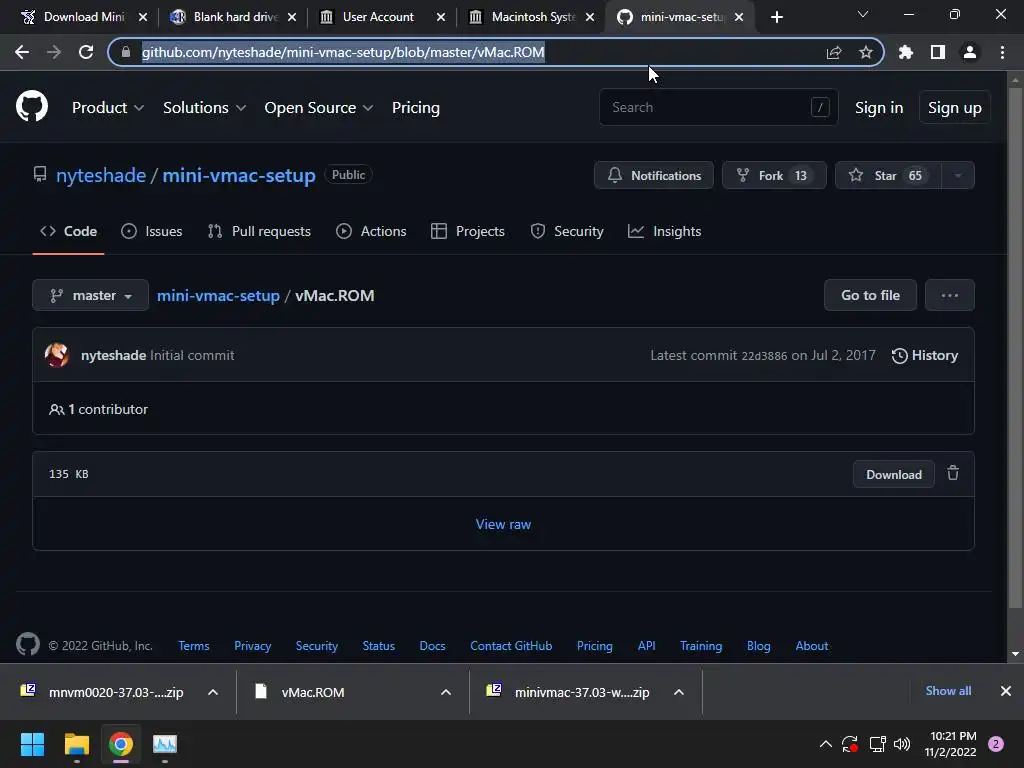Open tab search chevron in title bar

[x=863, y=14]
